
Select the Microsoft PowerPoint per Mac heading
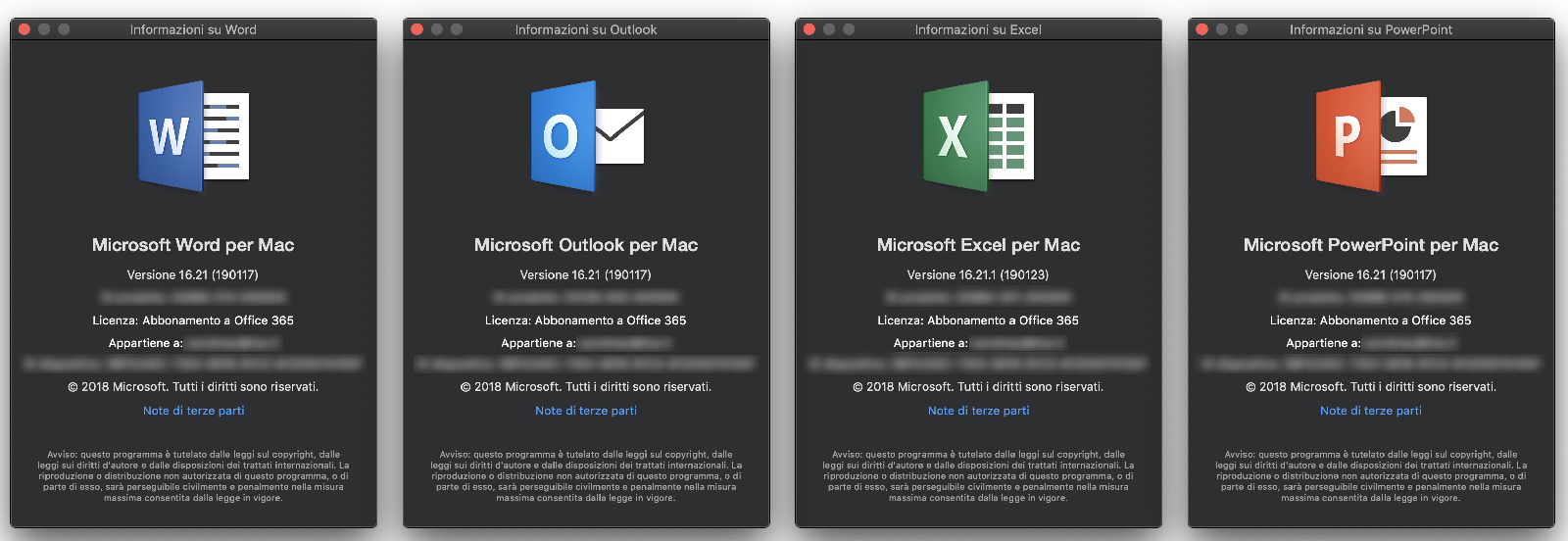point(1371,245)
